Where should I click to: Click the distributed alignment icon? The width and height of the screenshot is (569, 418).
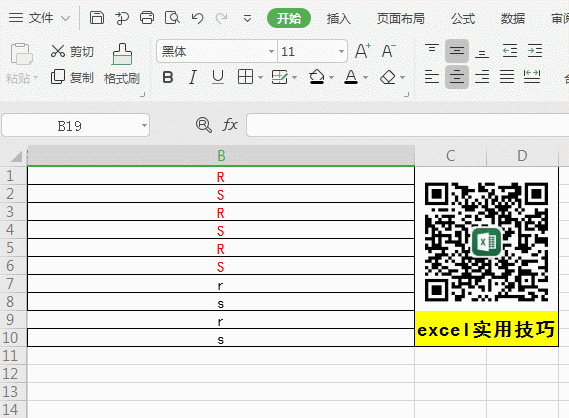pos(532,77)
